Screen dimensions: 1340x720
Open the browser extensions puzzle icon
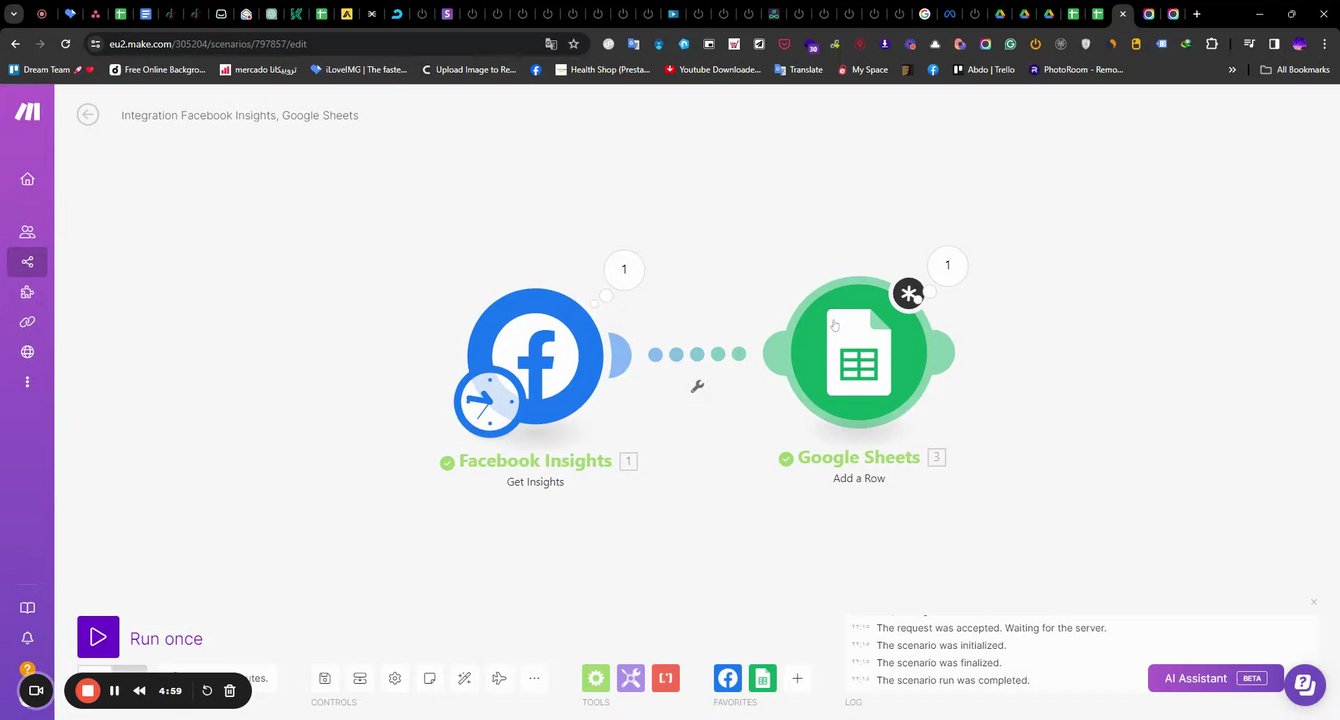1212,44
